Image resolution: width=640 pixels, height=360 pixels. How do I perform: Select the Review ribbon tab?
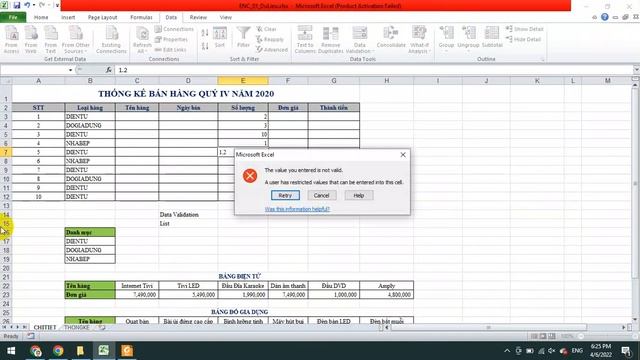[x=198, y=18]
